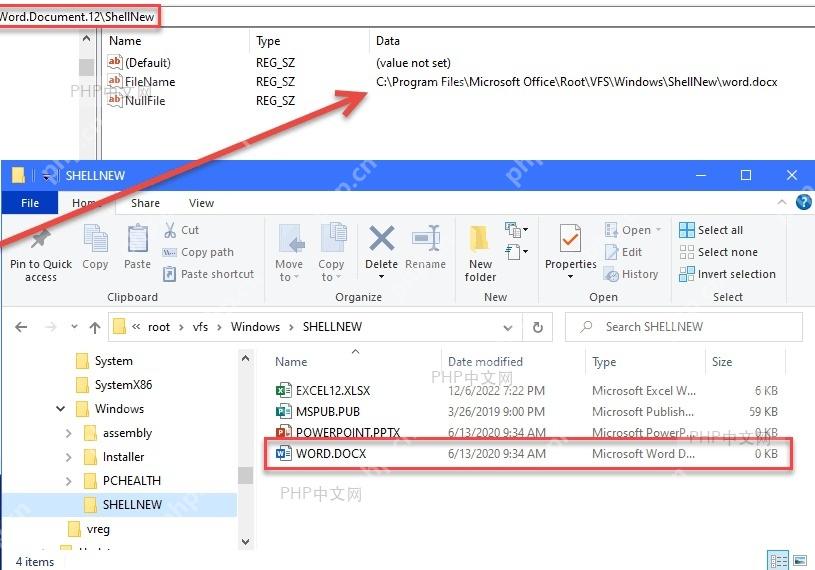The height and width of the screenshot is (570, 815).
Task: Click the Copy icon in Clipboard group
Action: click(96, 240)
